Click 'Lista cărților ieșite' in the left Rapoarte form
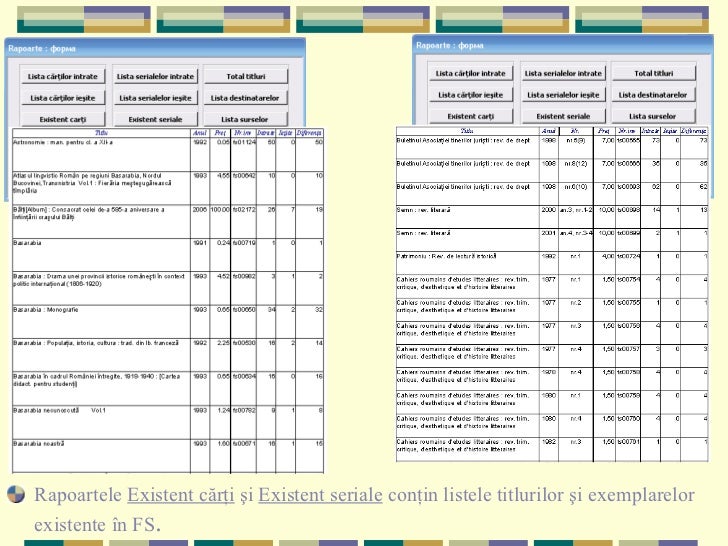The image size is (728, 546). click(x=63, y=98)
